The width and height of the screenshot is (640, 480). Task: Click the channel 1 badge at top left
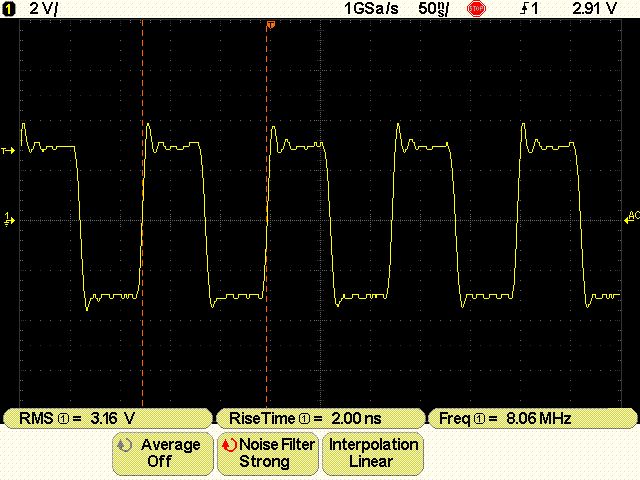(x=8, y=9)
